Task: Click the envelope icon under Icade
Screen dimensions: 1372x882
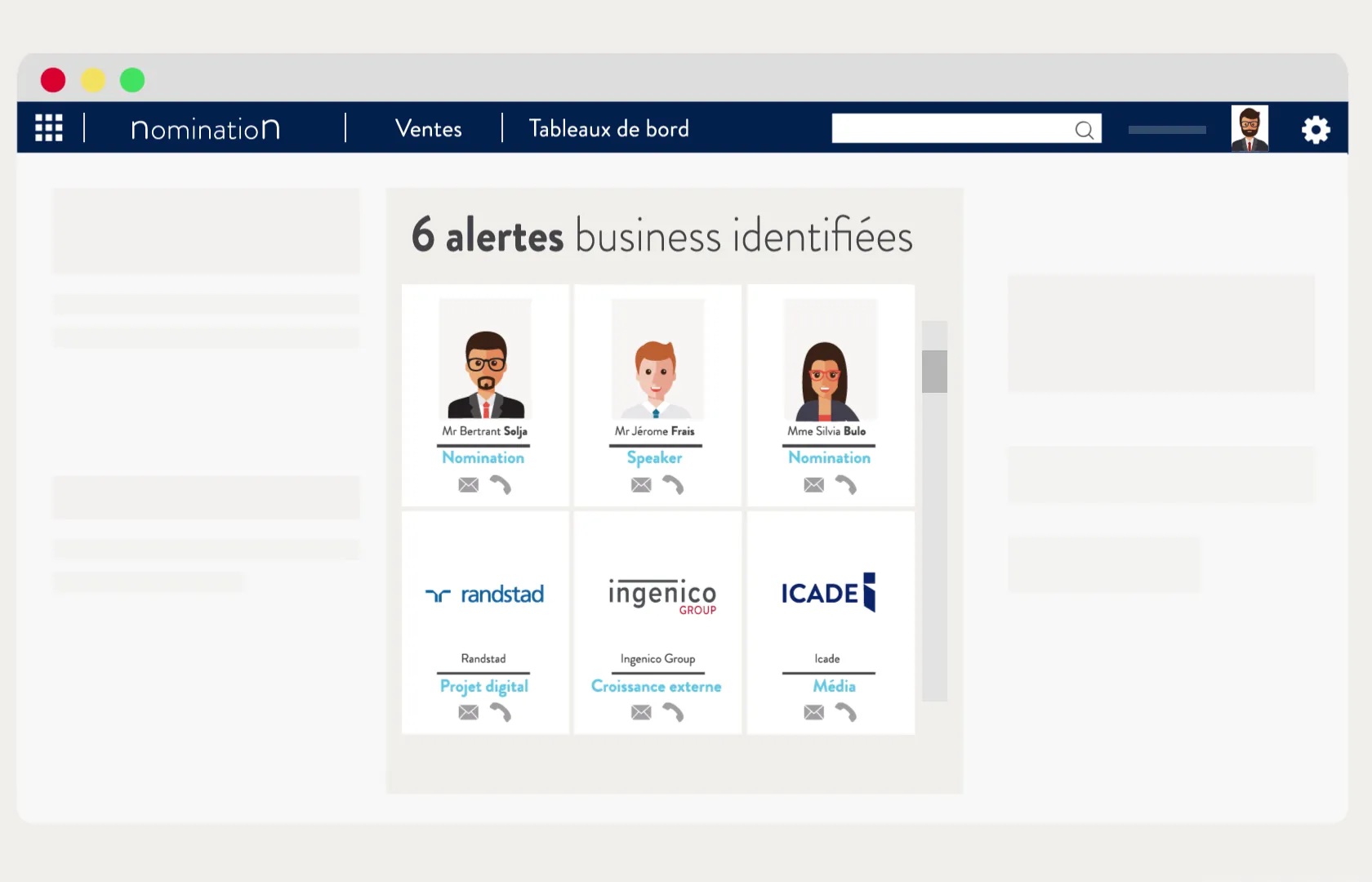Action: [814, 713]
